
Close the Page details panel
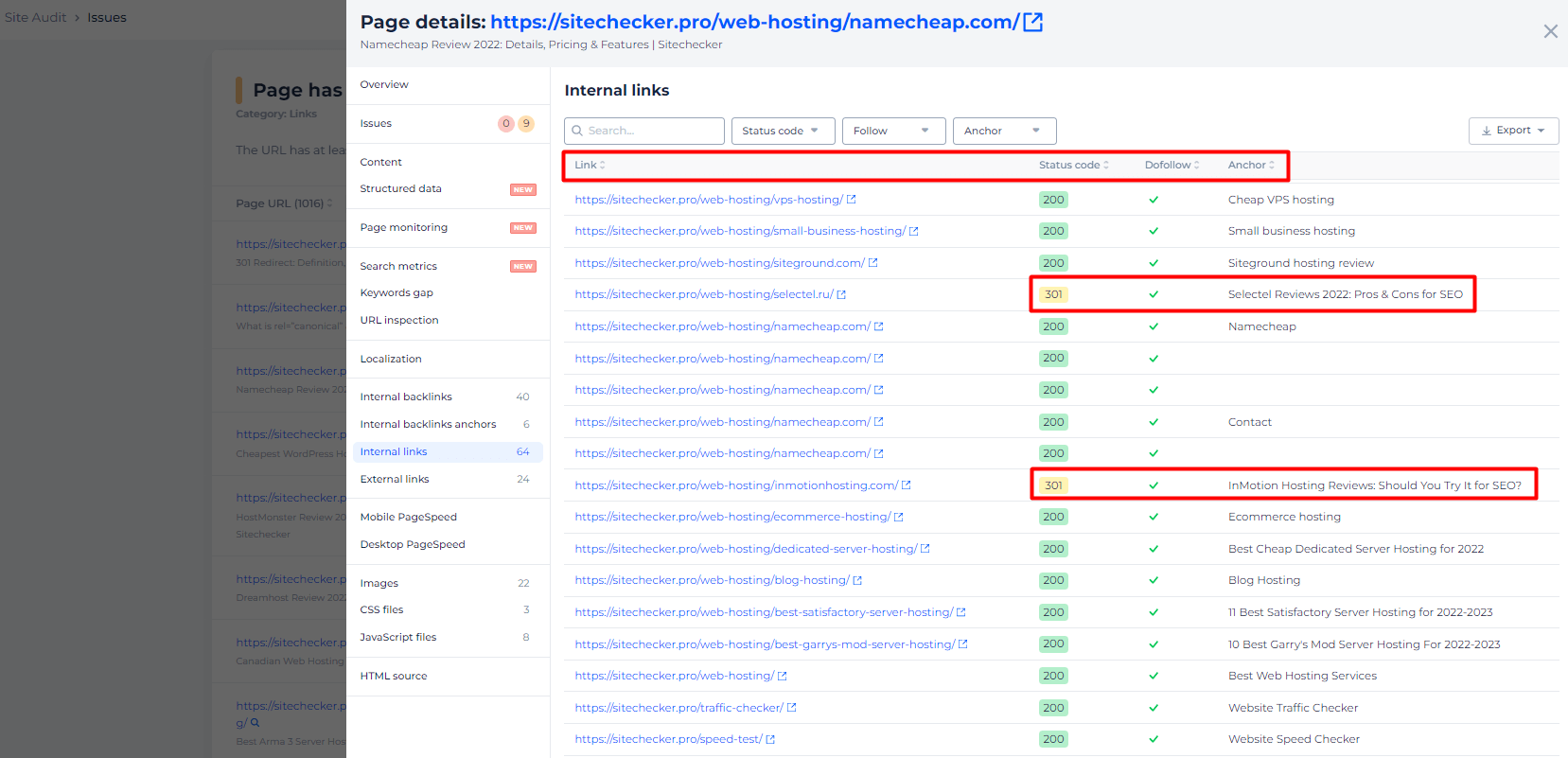click(1550, 31)
